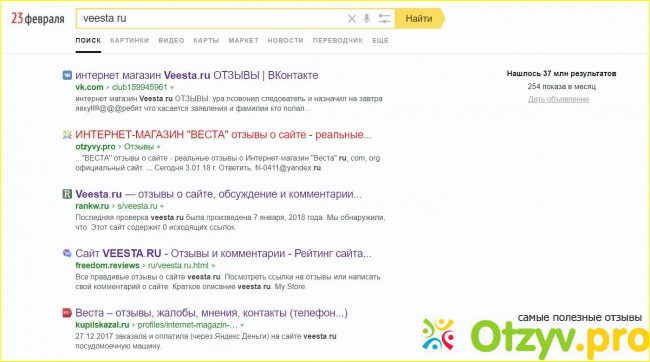Switch to the Картинки tab
Screen dimensions: 650x362
(x=129, y=41)
